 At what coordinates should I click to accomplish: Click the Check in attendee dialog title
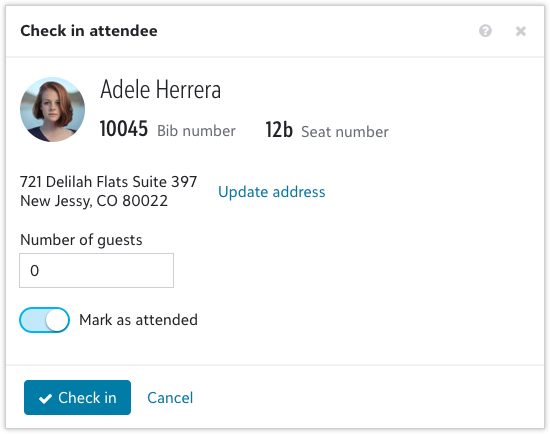point(89,31)
